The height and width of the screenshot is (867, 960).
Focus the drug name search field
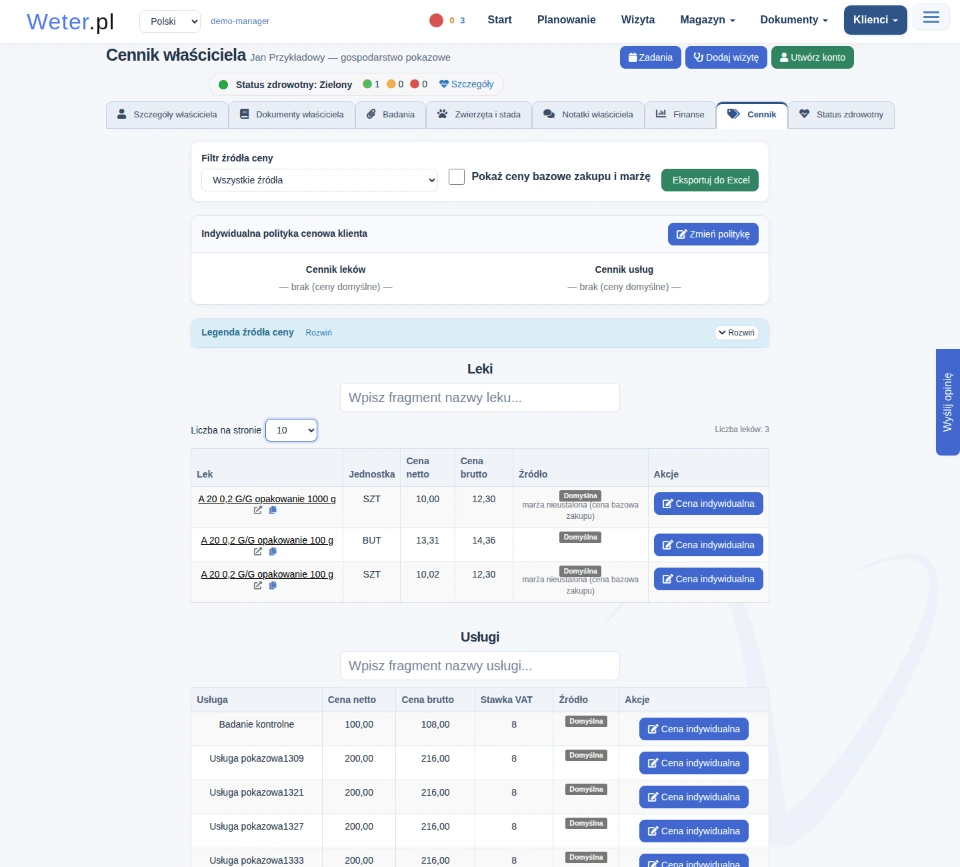[x=480, y=398]
